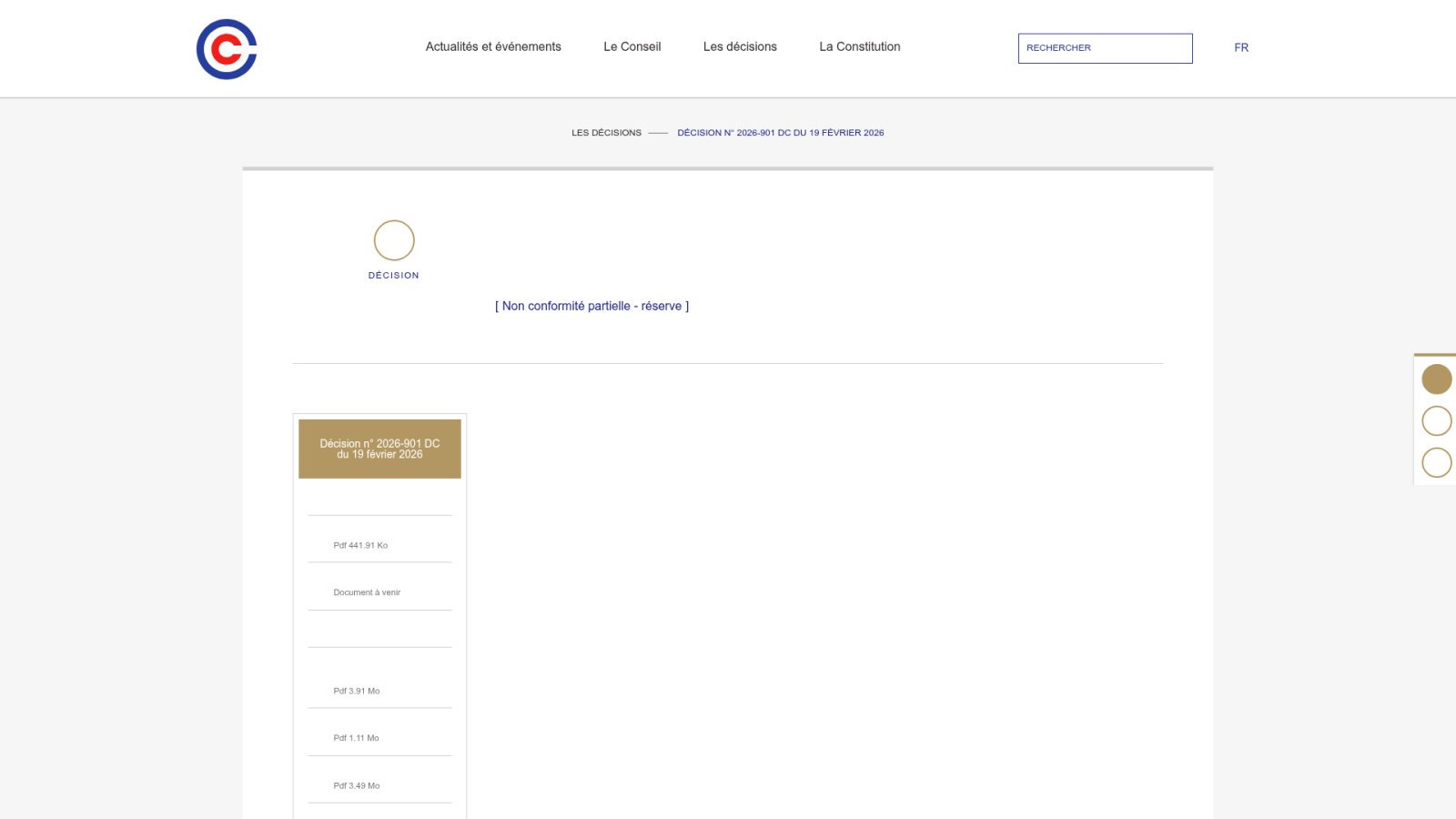
Task: Open the Le Conseil menu
Action: 632,46
